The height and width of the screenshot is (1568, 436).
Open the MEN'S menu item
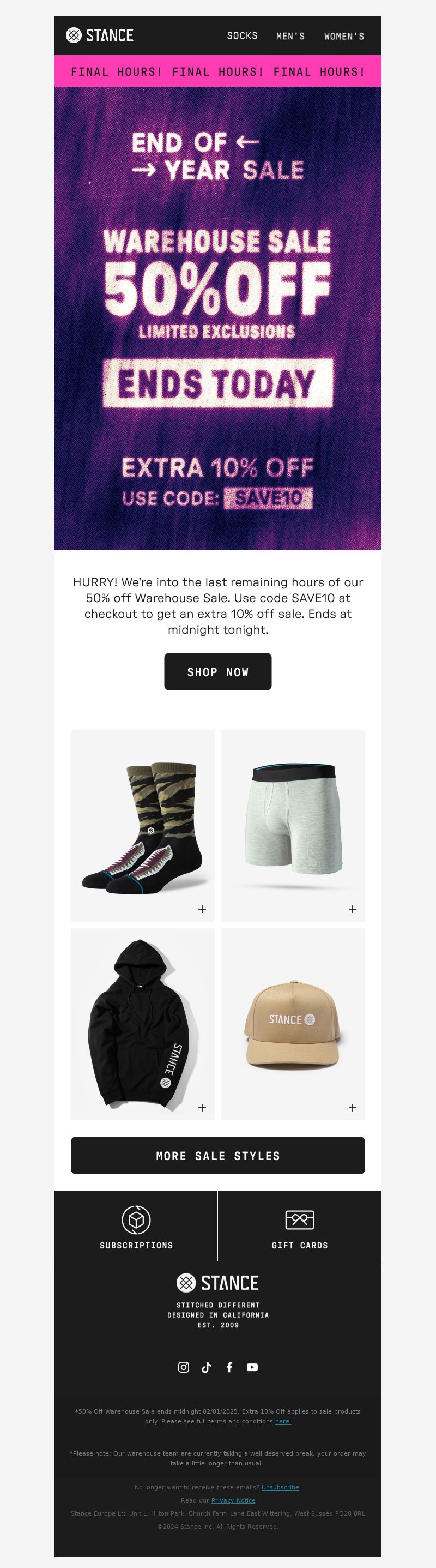[x=290, y=36]
